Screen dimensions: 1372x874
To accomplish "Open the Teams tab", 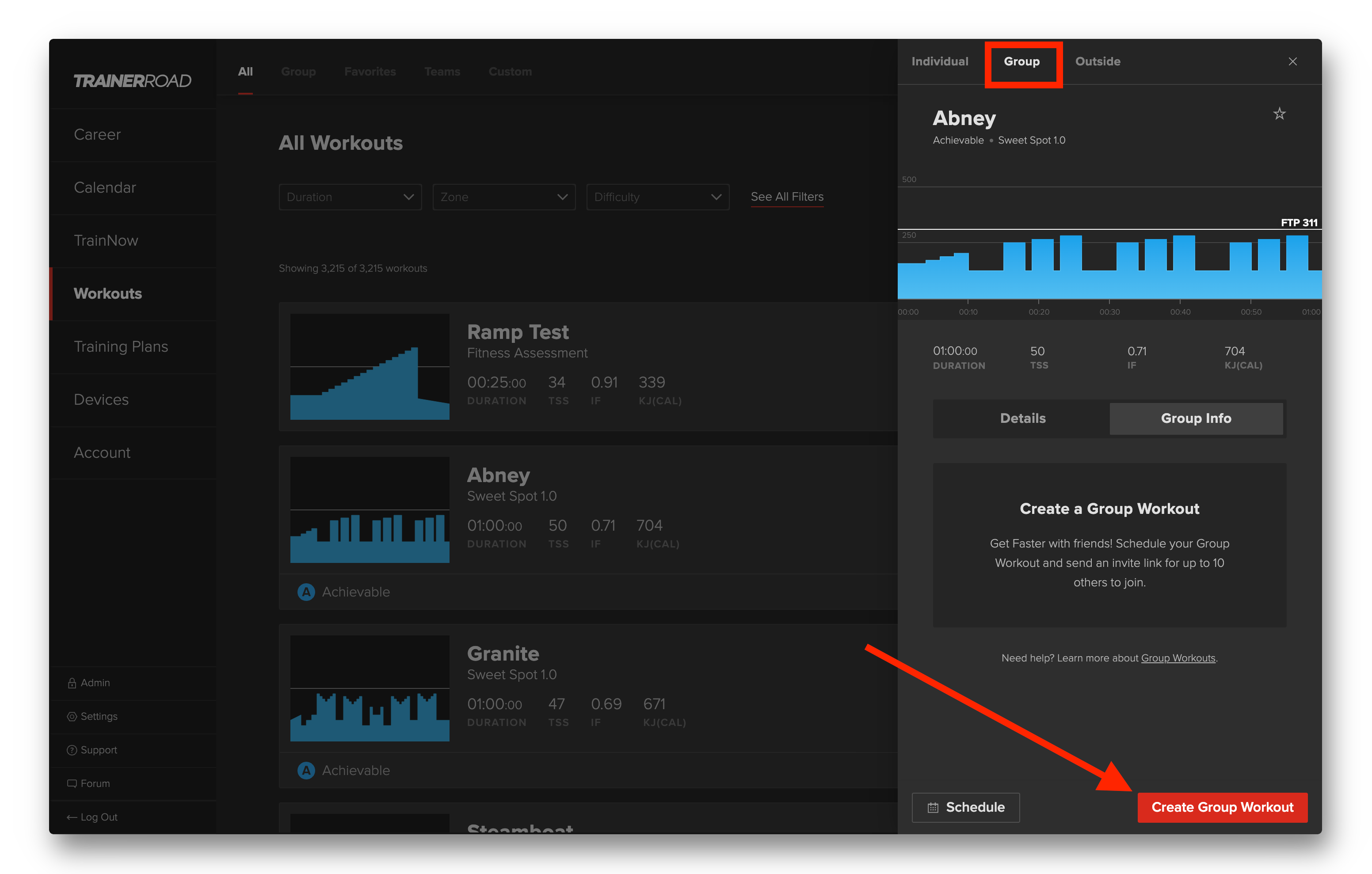I will tap(442, 72).
